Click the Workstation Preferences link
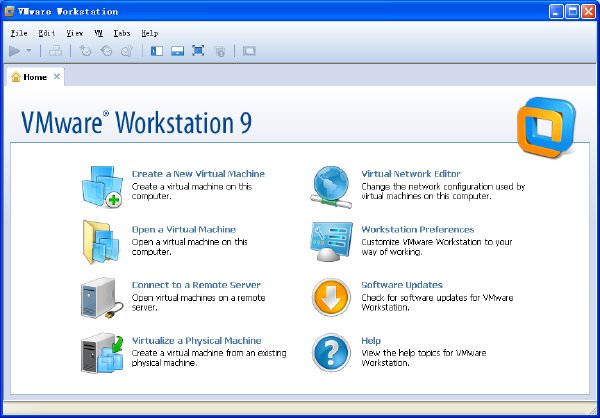The width and height of the screenshot is (600, 418). pos(418,230)
